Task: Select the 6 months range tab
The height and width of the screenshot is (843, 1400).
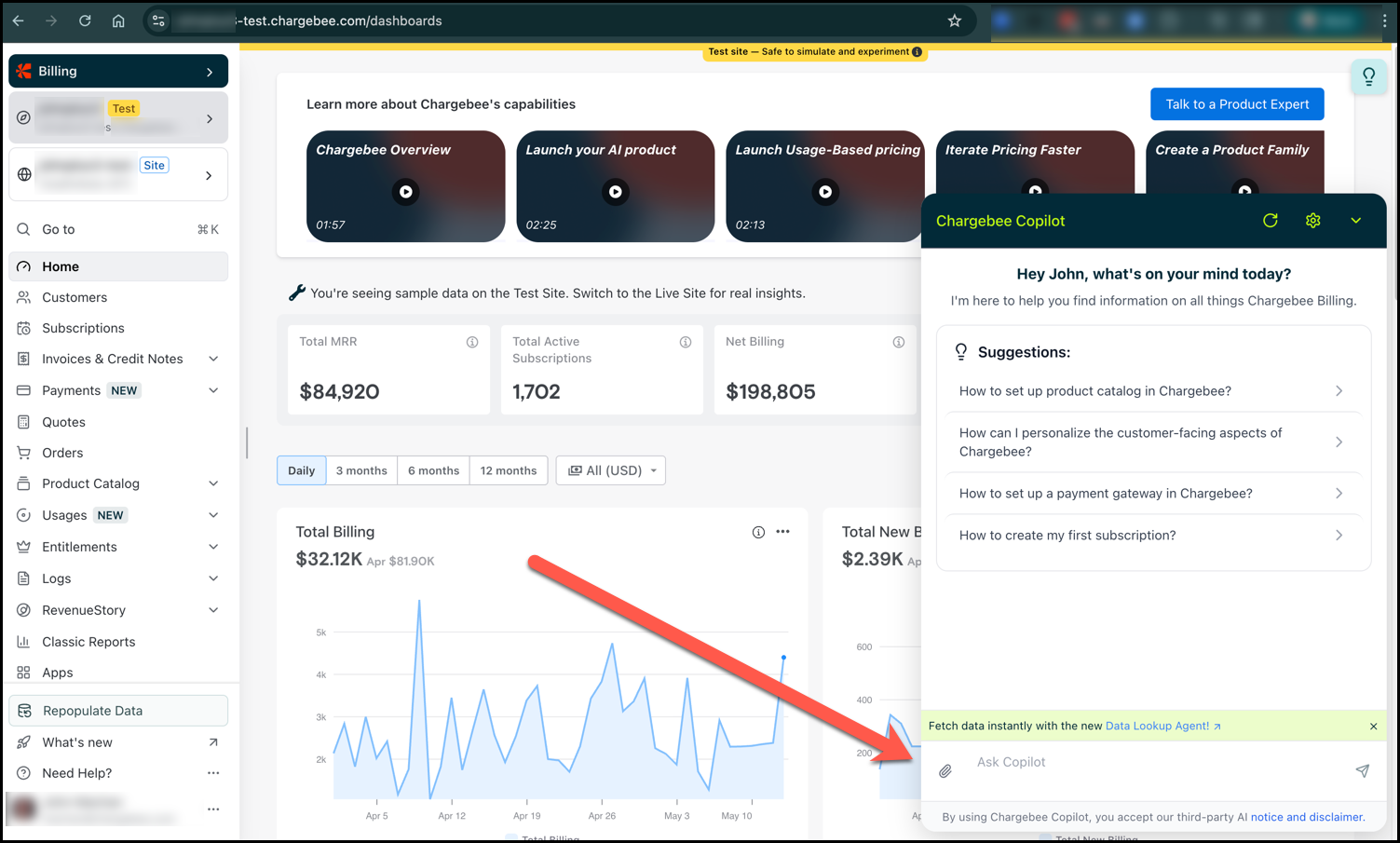Action: 433,470
